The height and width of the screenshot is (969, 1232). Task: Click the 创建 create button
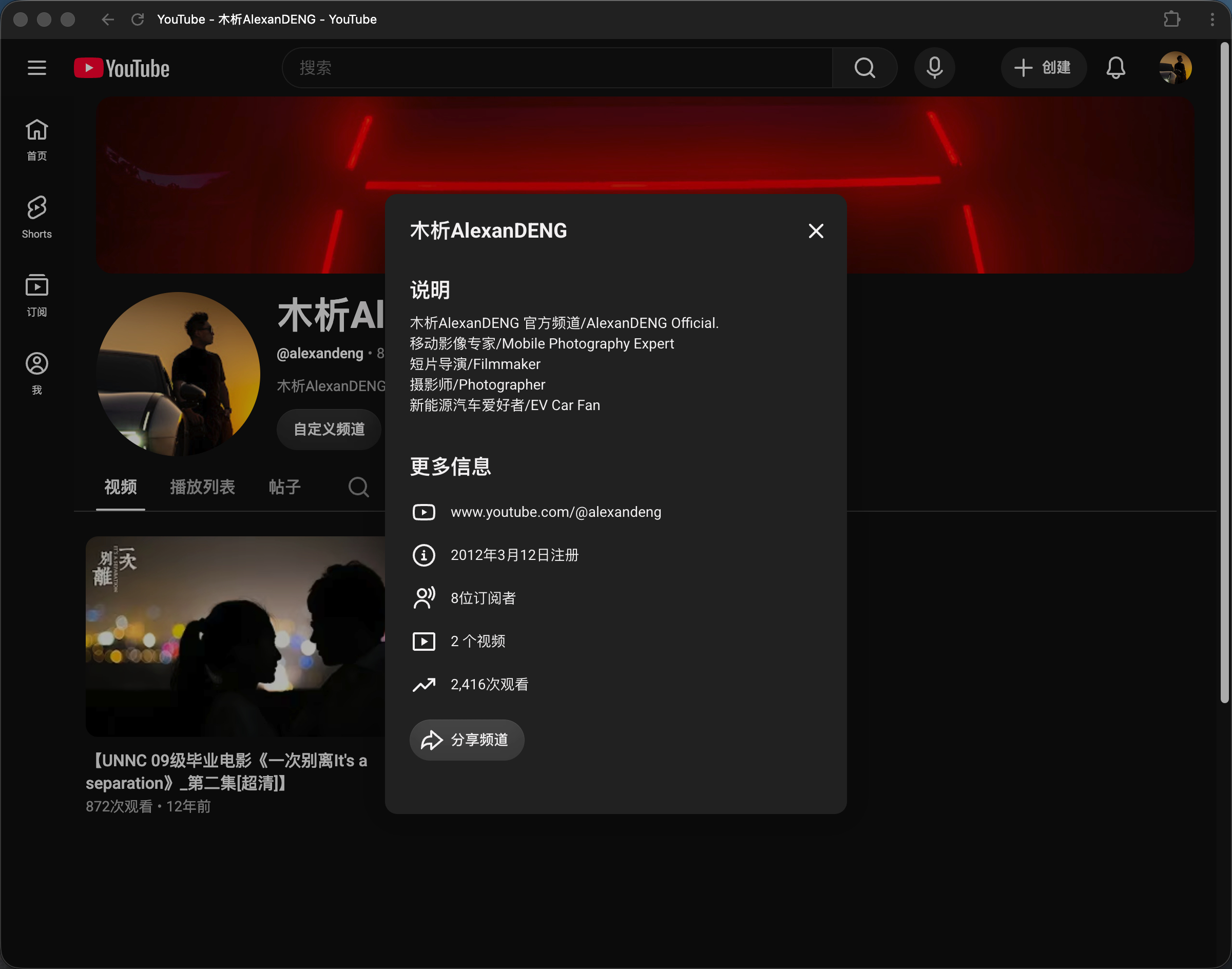(1044, 68)
